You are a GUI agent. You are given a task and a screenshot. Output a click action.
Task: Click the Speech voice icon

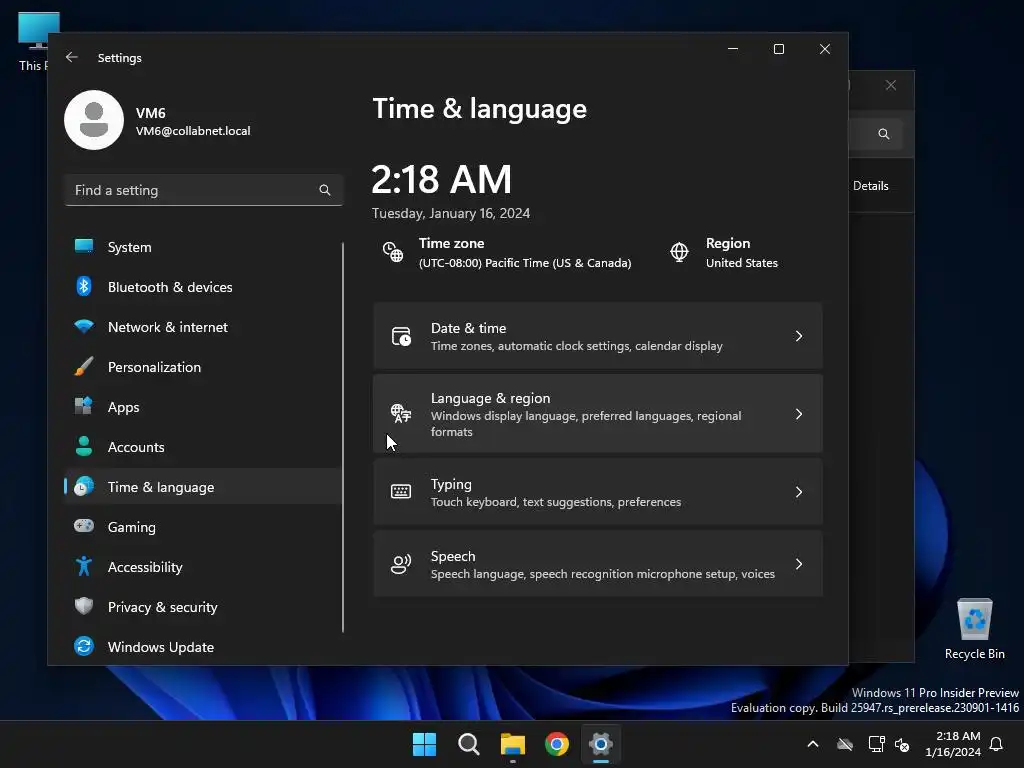(401, 564)
